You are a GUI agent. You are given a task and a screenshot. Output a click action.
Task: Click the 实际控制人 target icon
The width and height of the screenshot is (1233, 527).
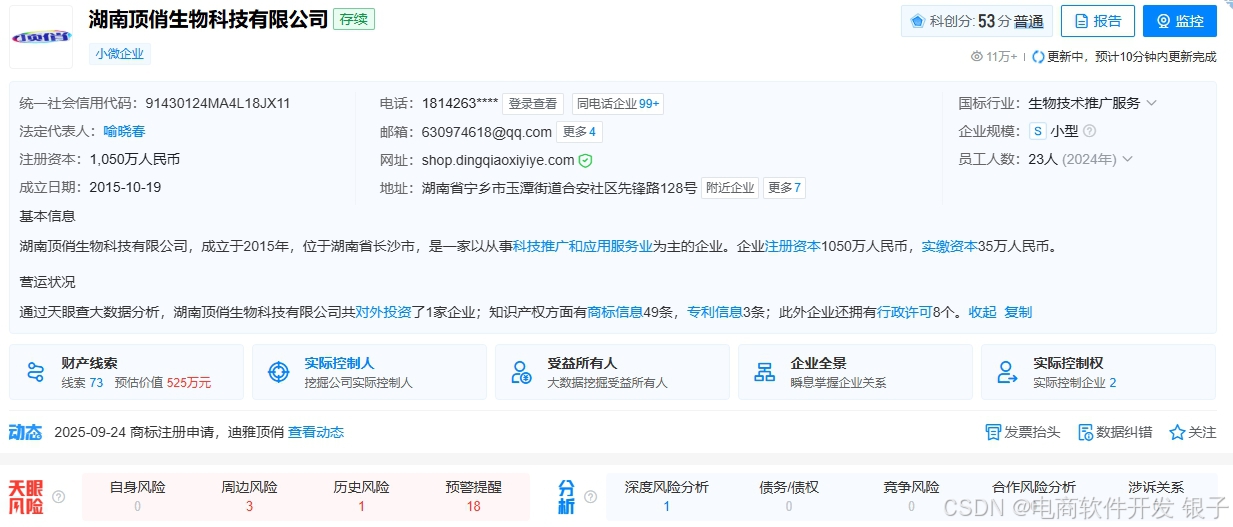click(x=279, y=372)
